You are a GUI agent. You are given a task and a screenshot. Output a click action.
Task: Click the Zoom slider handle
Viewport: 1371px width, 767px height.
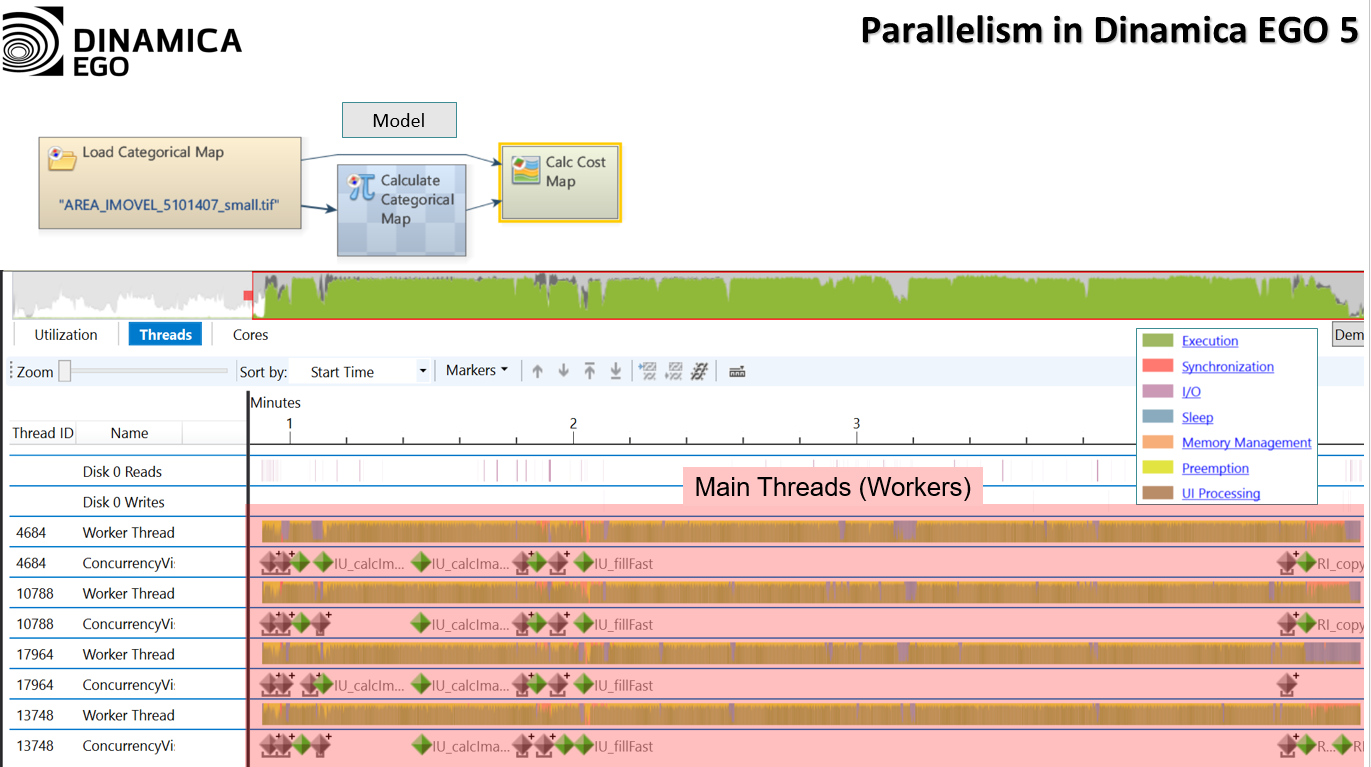click(65, 371)
